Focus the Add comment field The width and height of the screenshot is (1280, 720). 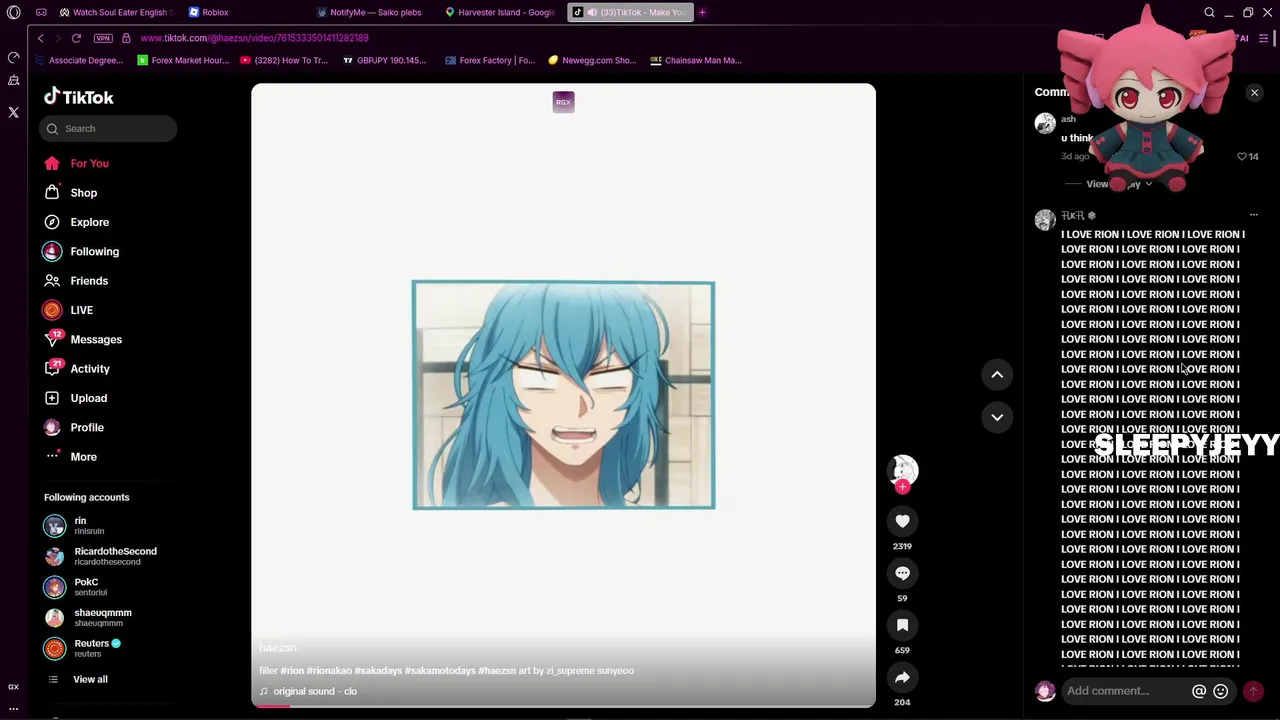(1125, 691)
